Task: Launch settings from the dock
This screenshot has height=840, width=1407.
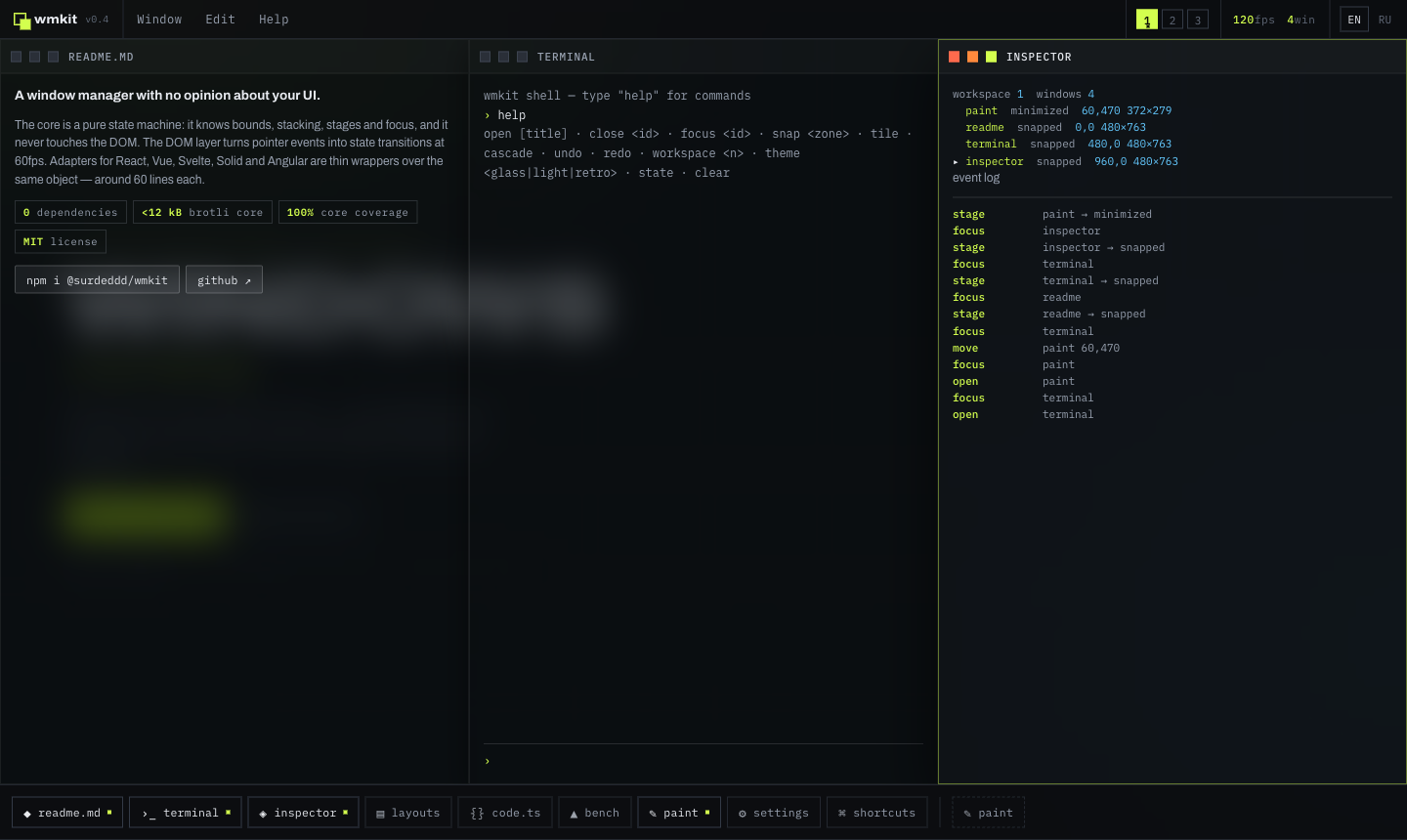Action: point(774,813)
